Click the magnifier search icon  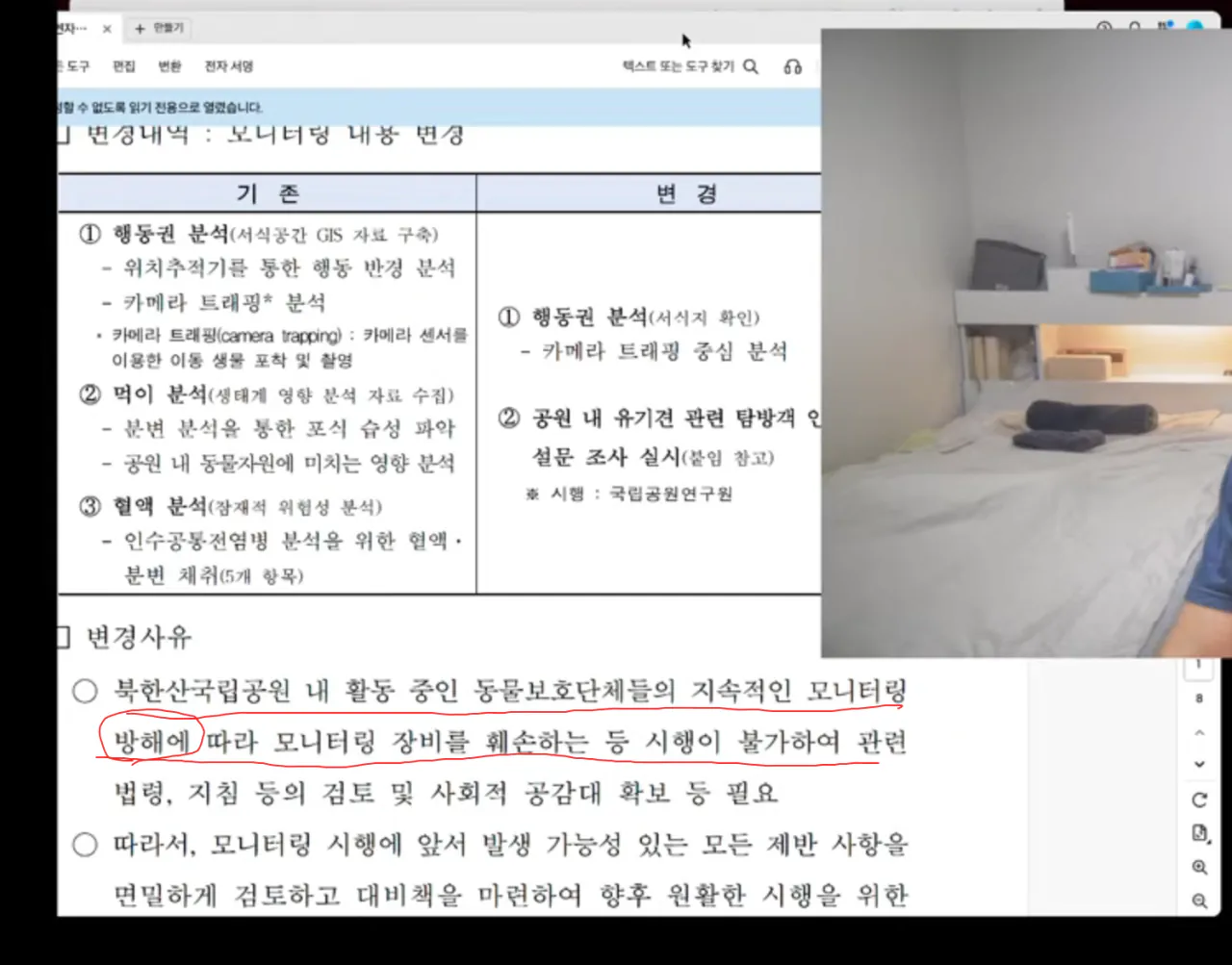[751, 66]
